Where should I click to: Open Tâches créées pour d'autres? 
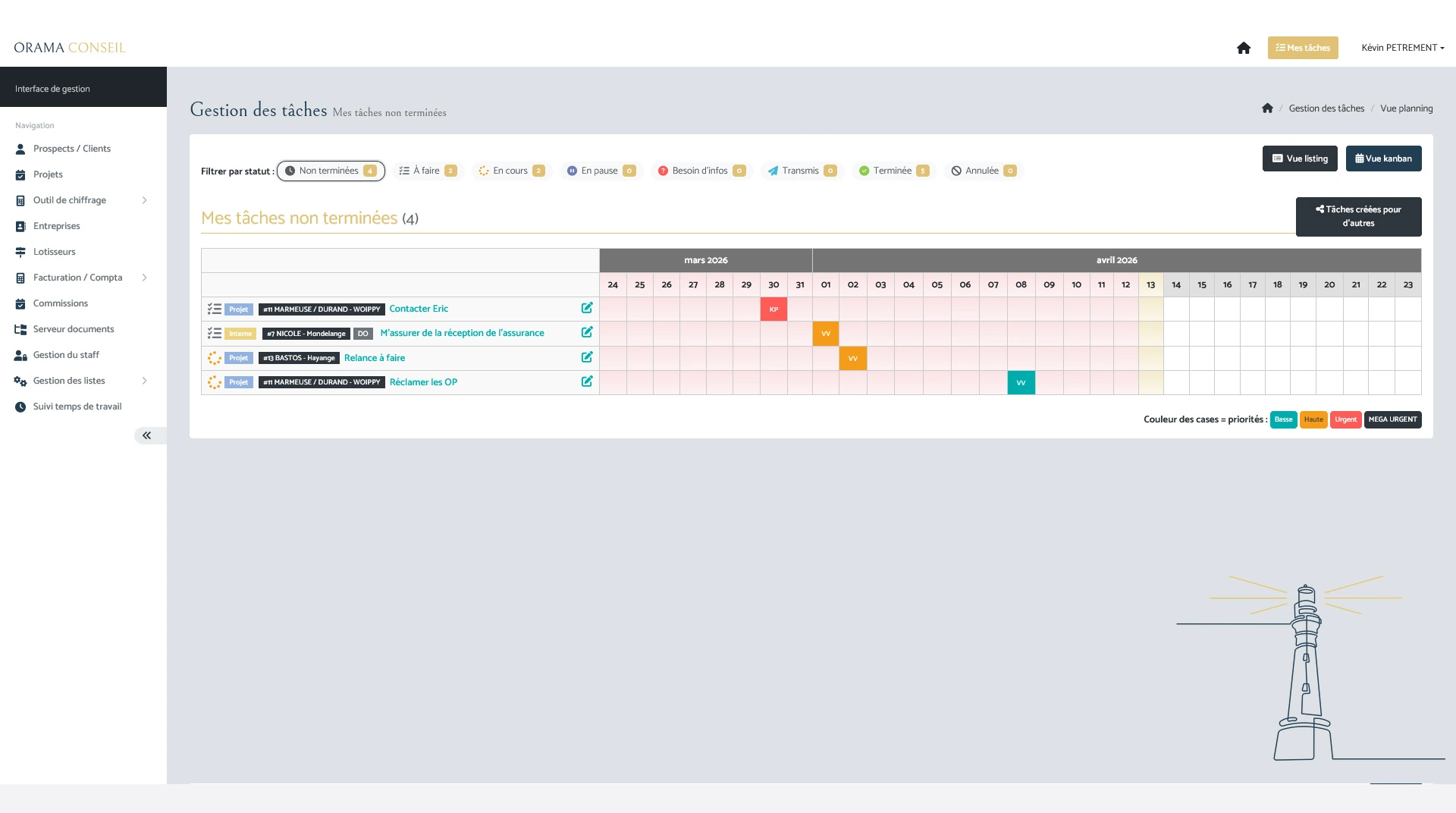tap(1358, 216)
